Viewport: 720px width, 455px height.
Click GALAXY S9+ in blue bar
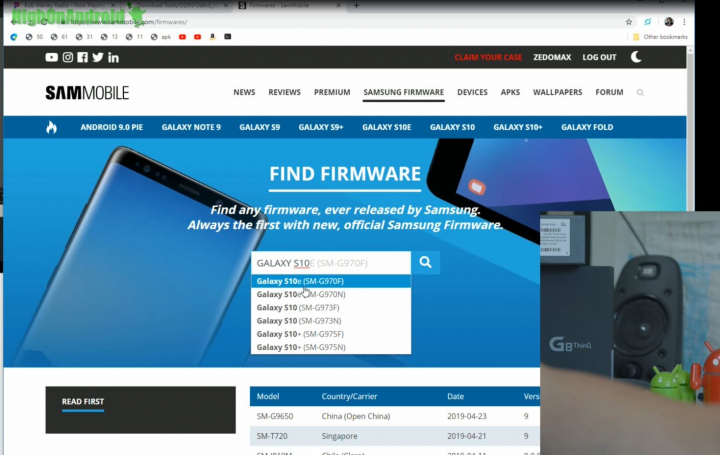point(321,127)
